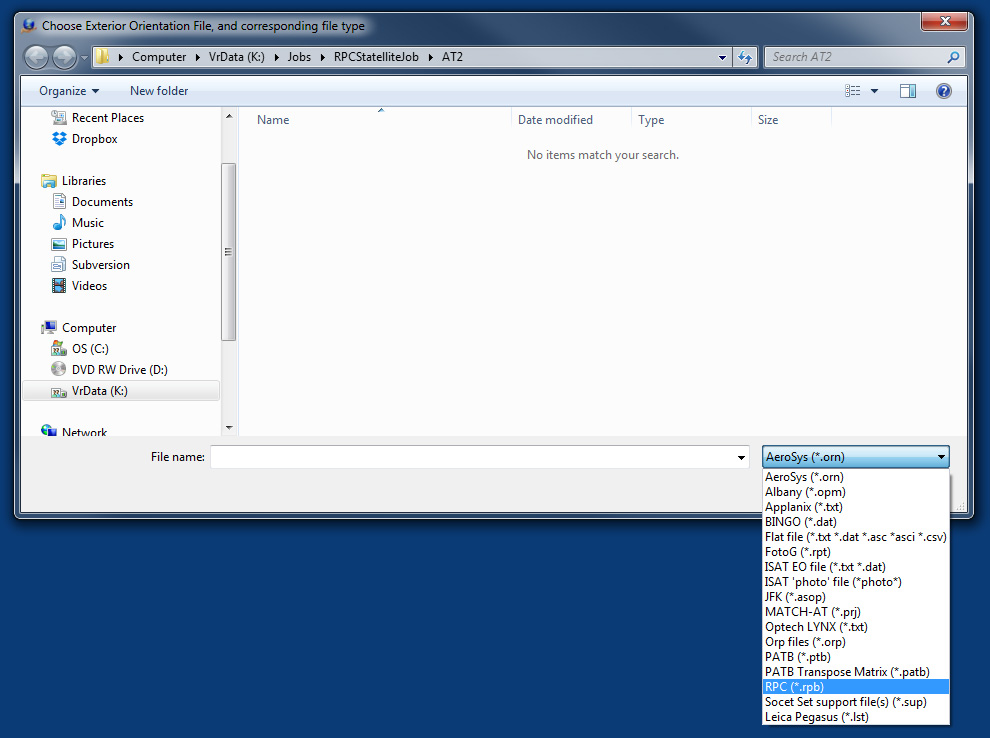Choose AeroSys (*.orn) from the list
The height and width of the screenshot is (738, 990).
point(856,477)
